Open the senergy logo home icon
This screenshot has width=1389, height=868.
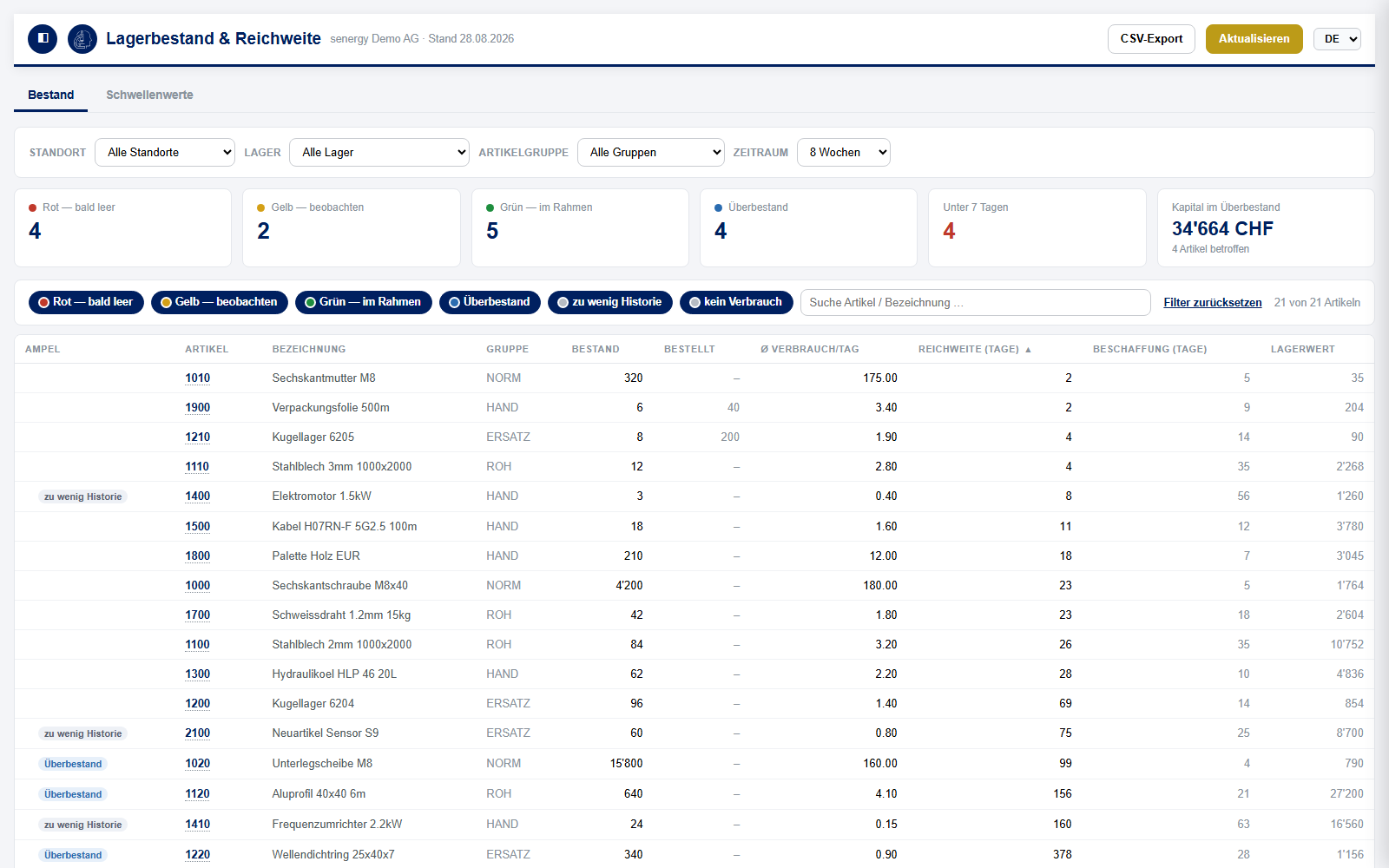82,39
